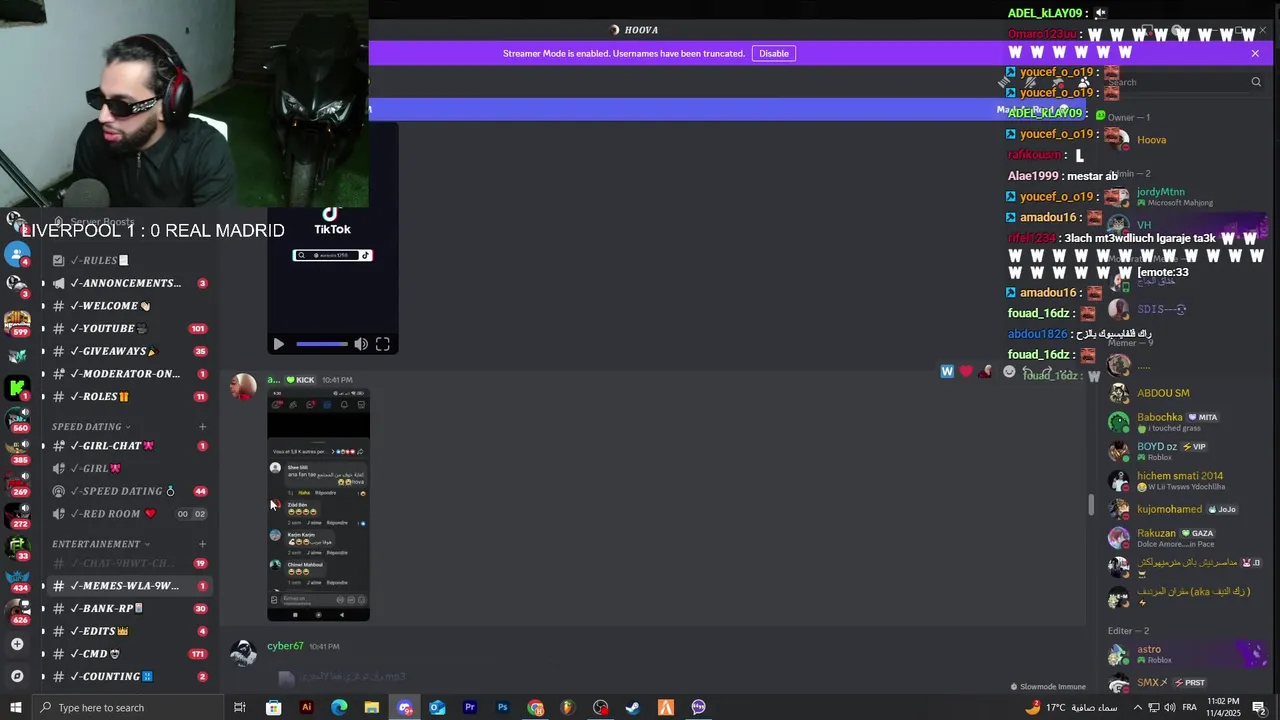The image size is (1280, 720).
Task: React with the red heart emoji
Action: tap(966, 372)
